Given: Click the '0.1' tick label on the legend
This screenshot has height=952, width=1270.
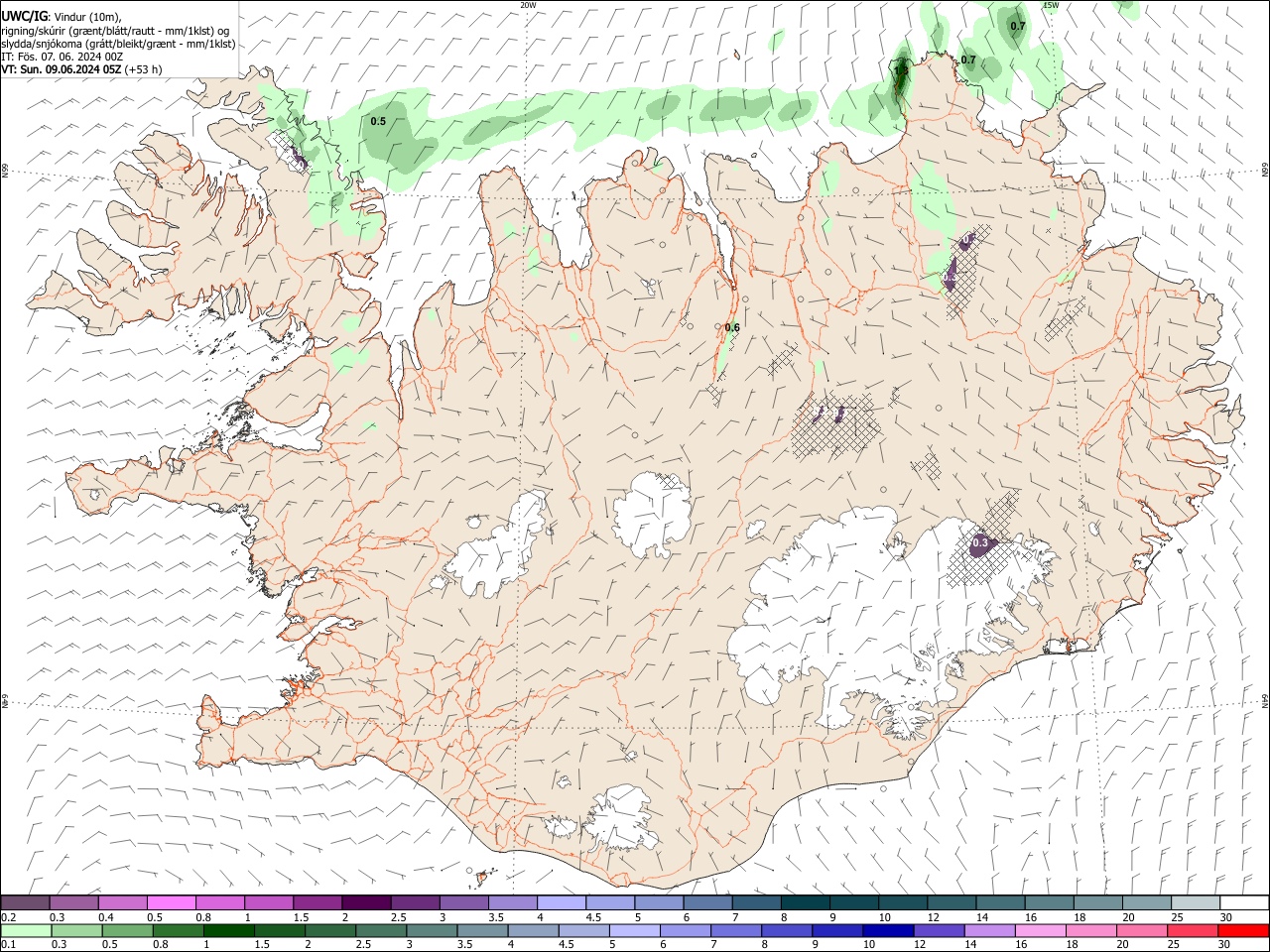Looking at the screenshot, I should click(x=8, y=945).
